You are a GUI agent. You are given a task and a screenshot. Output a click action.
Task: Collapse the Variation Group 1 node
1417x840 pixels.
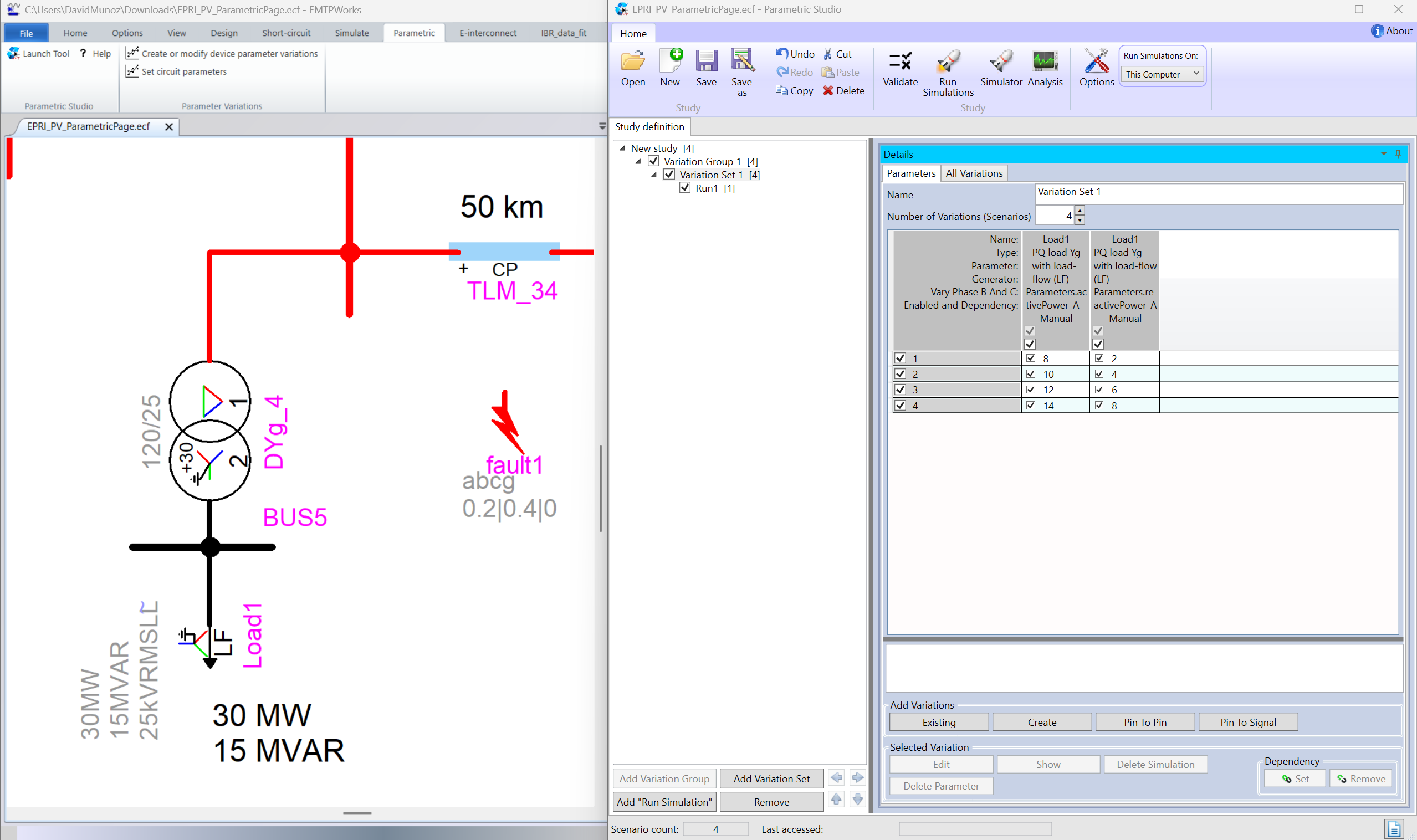[637, 161]
